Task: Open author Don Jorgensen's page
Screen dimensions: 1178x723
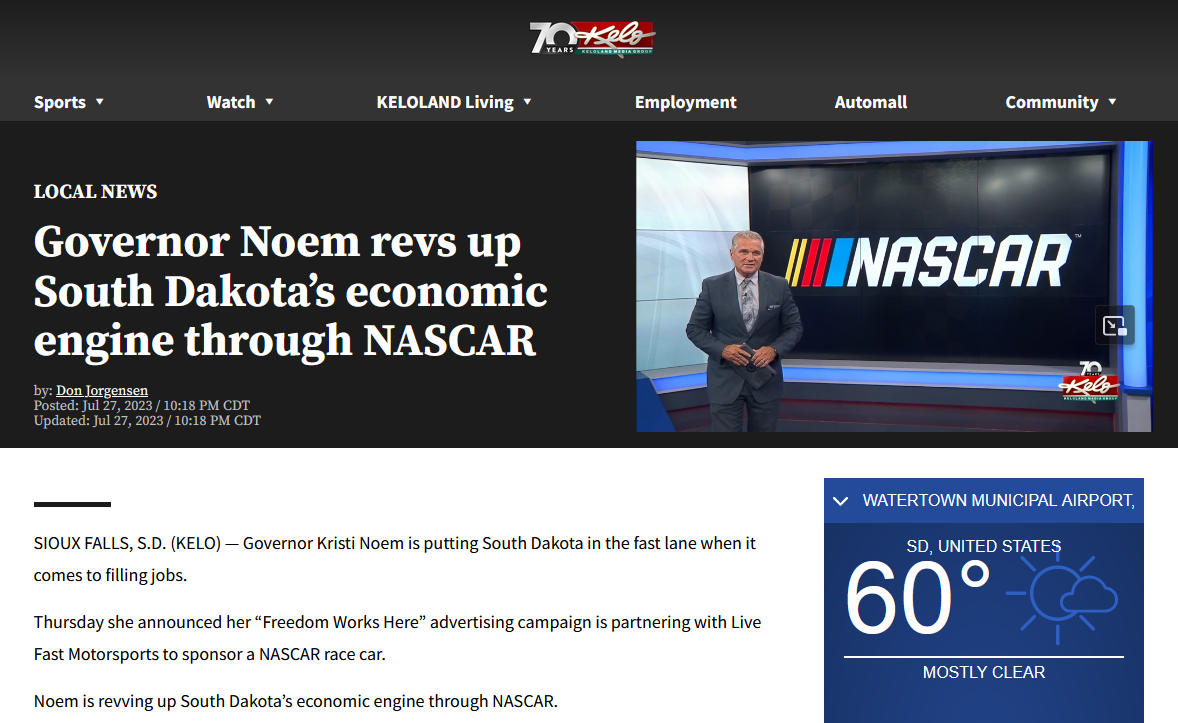Action: (102, 391)
